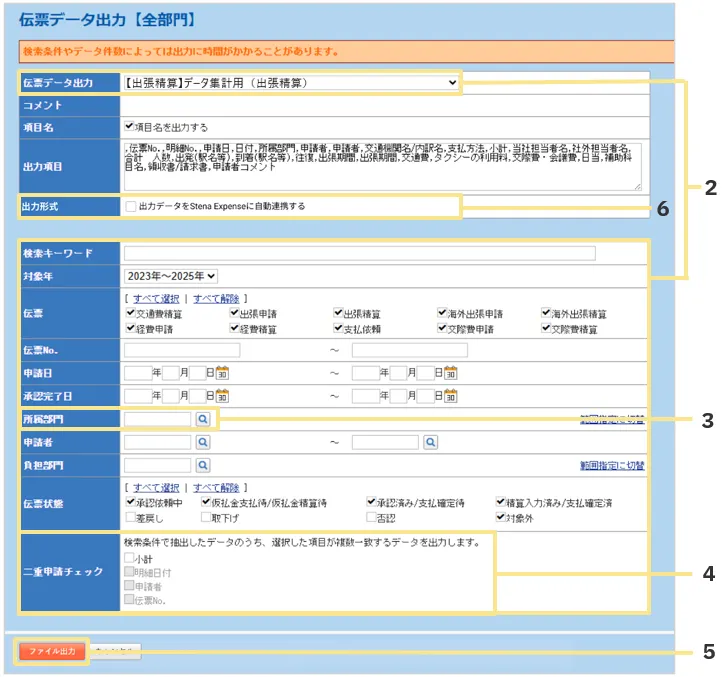Open calendar icon for 承認完了日 start date
The width and height of the screenshot is (724, 677).
[224, 397]
